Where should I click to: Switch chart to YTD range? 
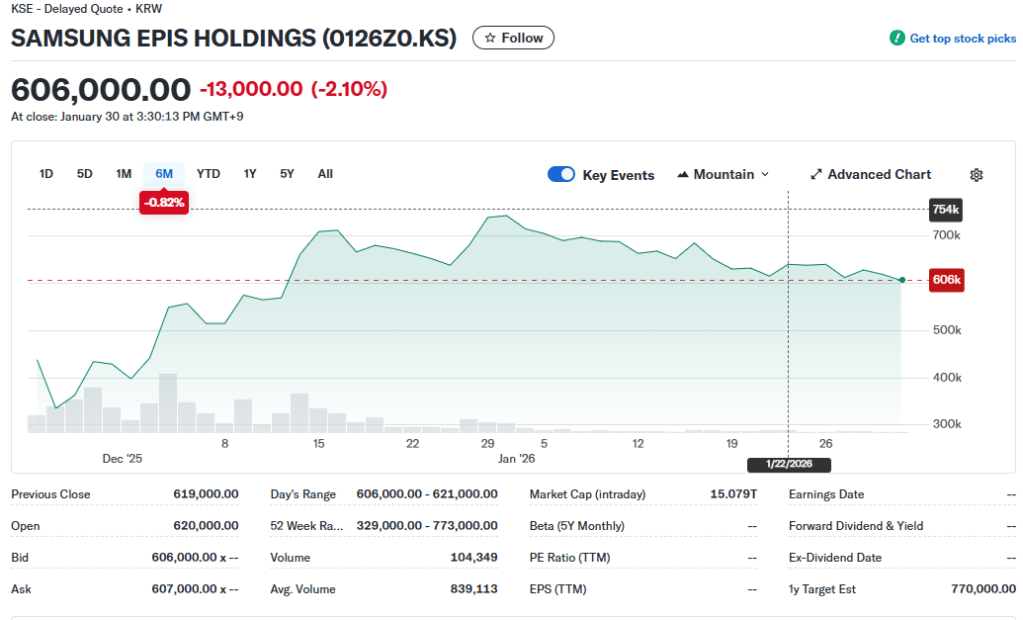click(x=208, y=174)
